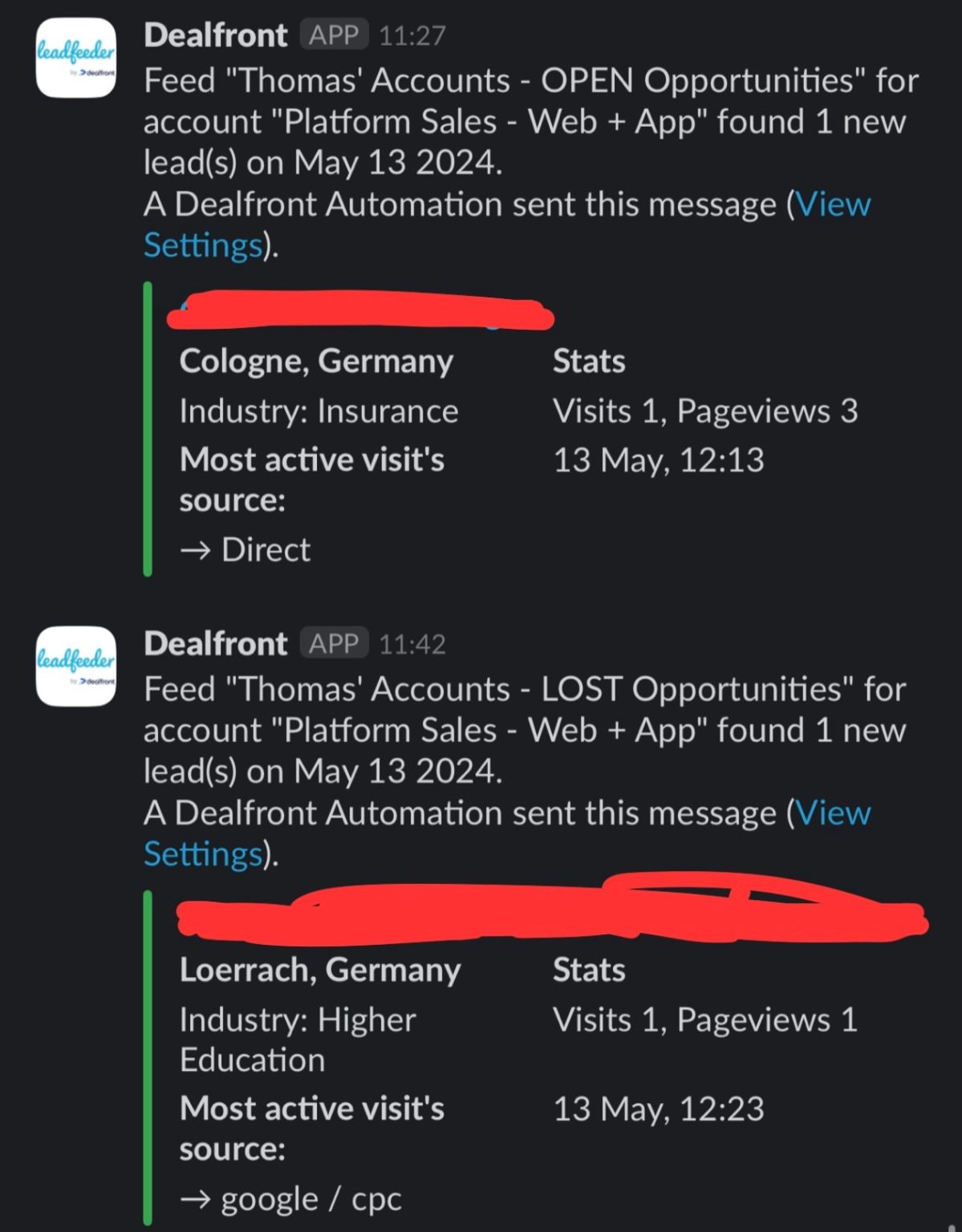Click the 11:42 message timestamp
Screen dimensions: 962x1232
412,644
